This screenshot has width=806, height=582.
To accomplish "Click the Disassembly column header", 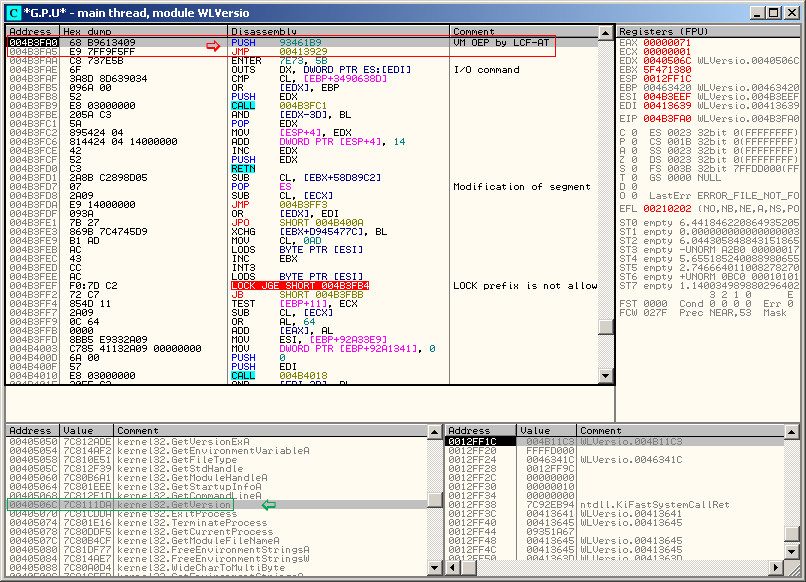I will (x=338, y=31).
